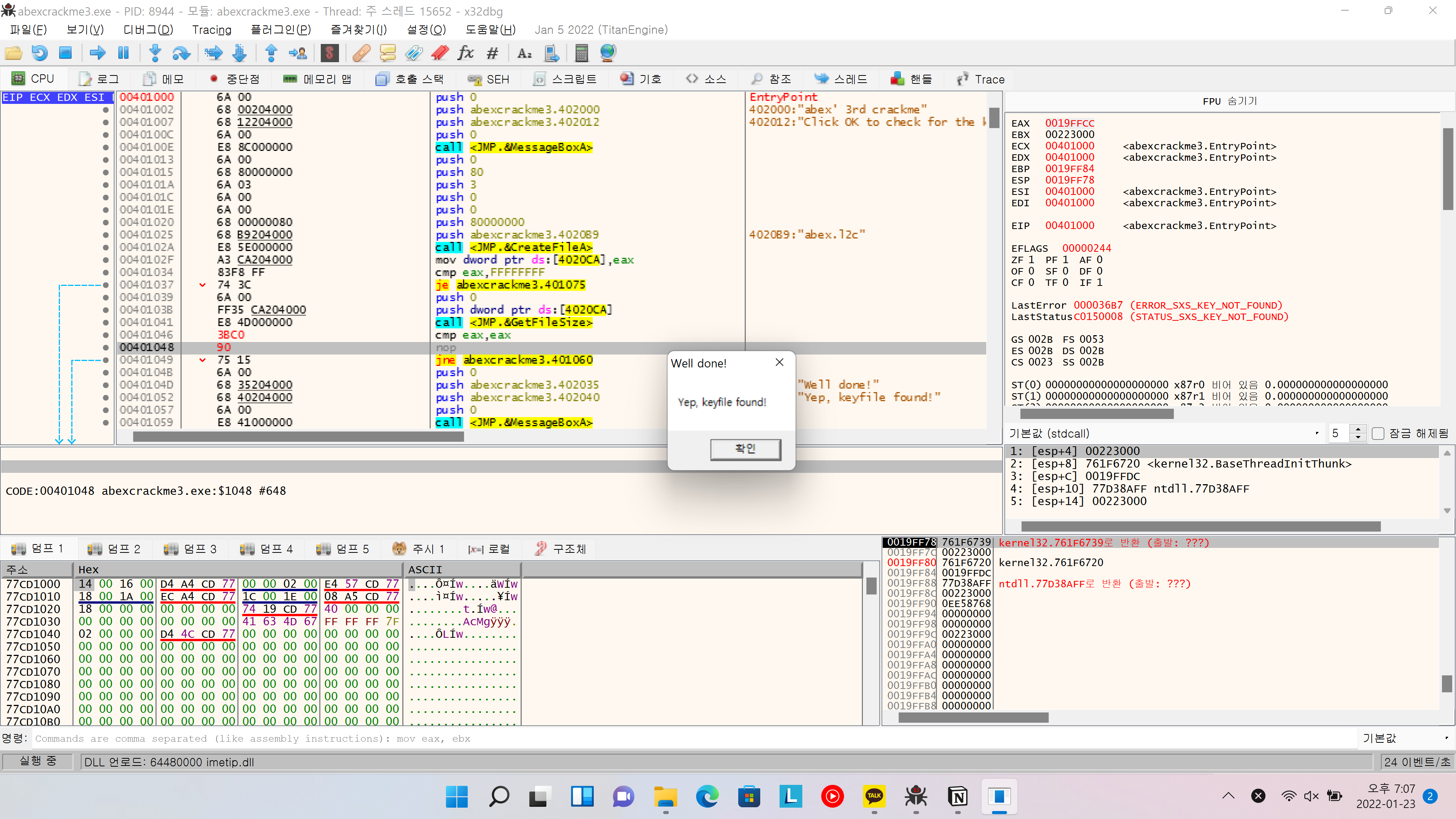Open the 기본값 dropdown beside the command bar
This screenshot has width=1456, height=819.
click(x=1406, y=738)
